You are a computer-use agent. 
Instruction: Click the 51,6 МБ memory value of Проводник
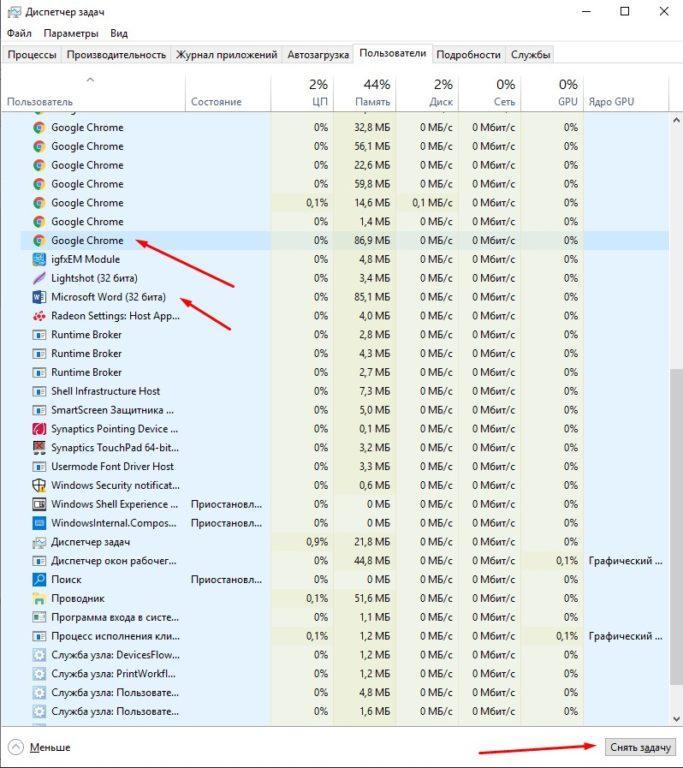(x=372, y=599)
